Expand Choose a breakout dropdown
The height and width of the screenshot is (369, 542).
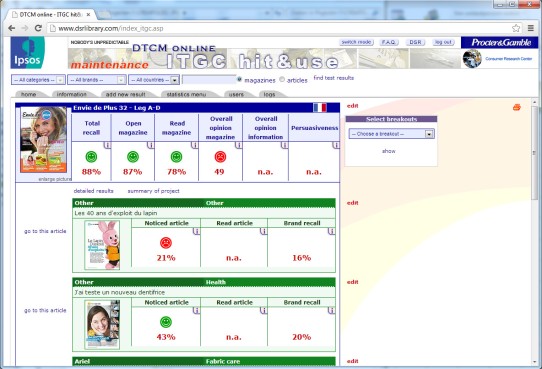(391, 134)
